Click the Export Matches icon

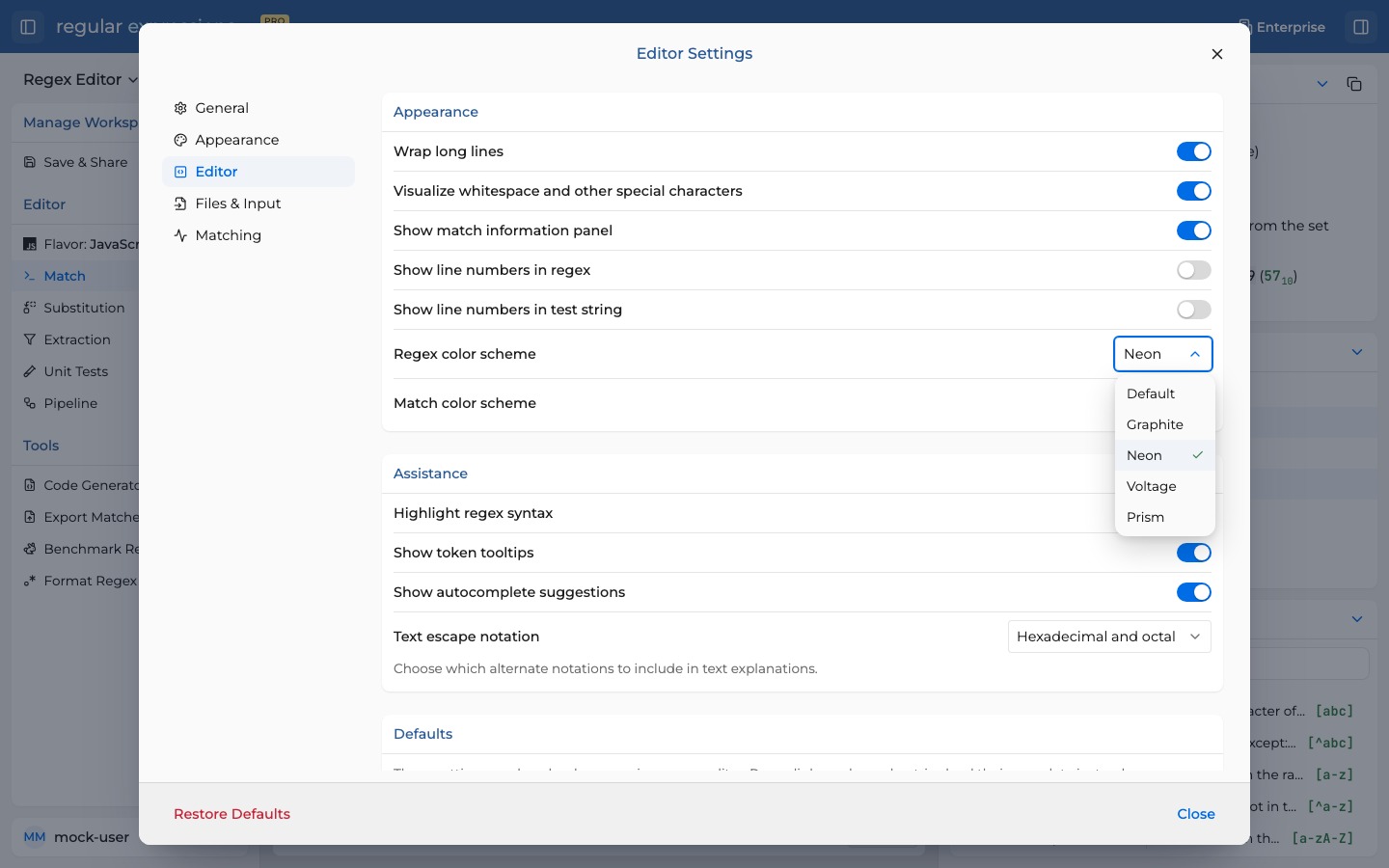click(30, 517)
